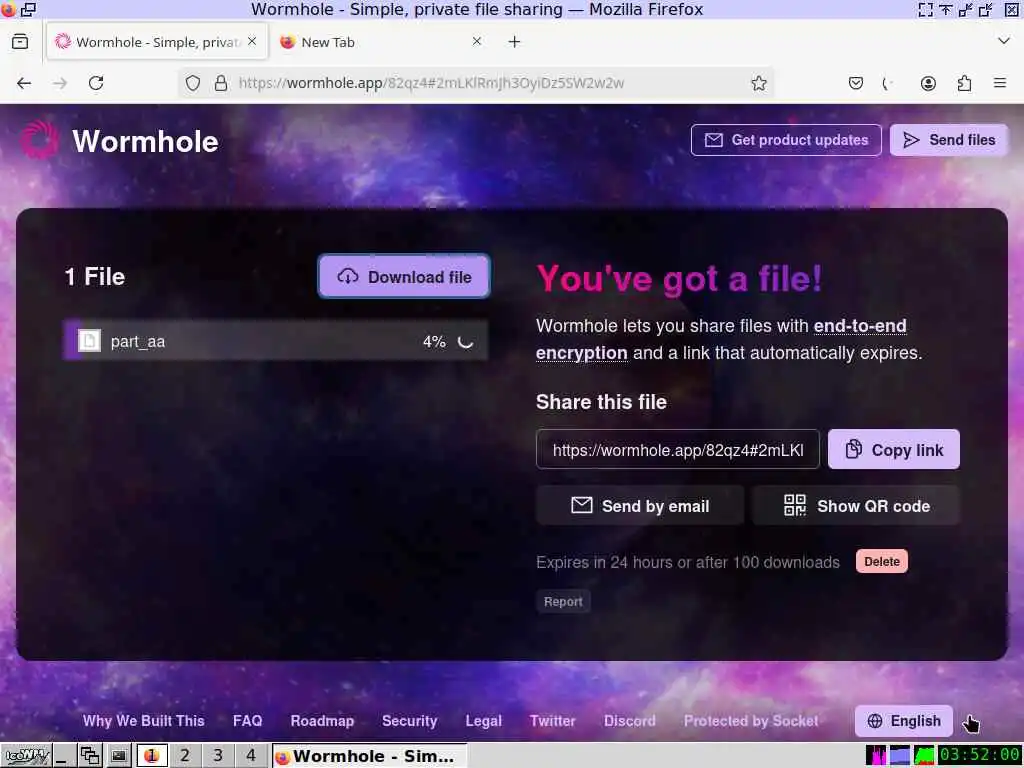Click the 4% download progress indicator

point(434,342)
